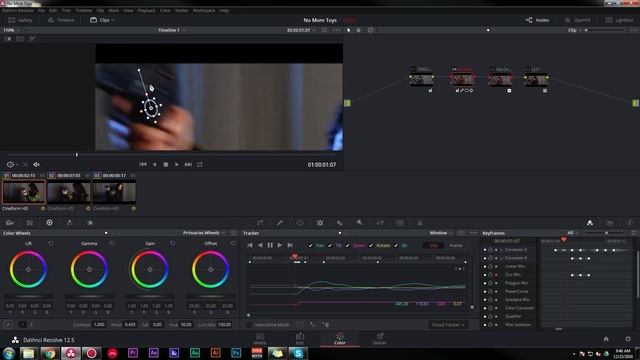Show the Info palette icon
Viewport: 640px width, 360px height.
(x=630, y=223)
